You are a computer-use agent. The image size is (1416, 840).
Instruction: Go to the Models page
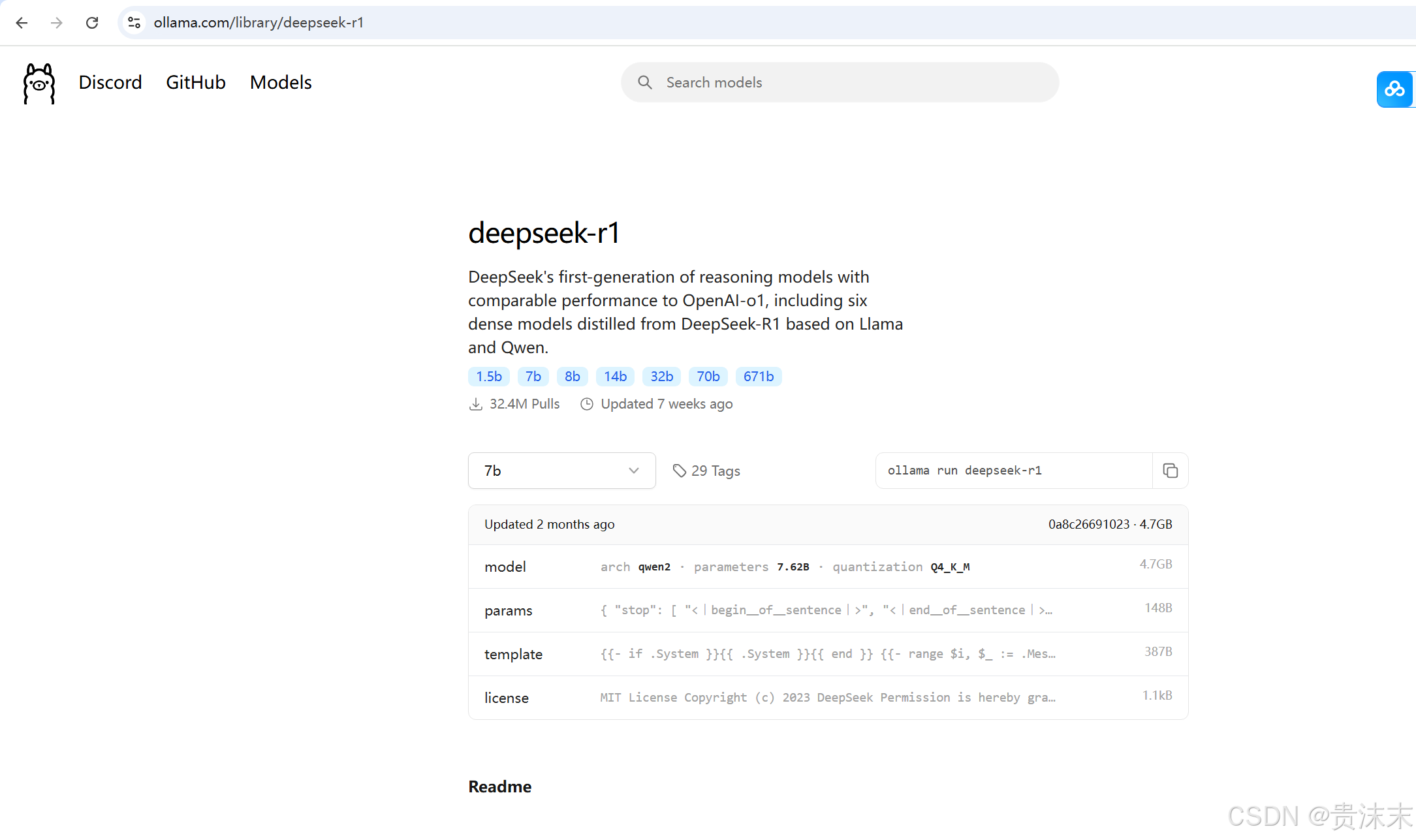[x=281, y=83]
